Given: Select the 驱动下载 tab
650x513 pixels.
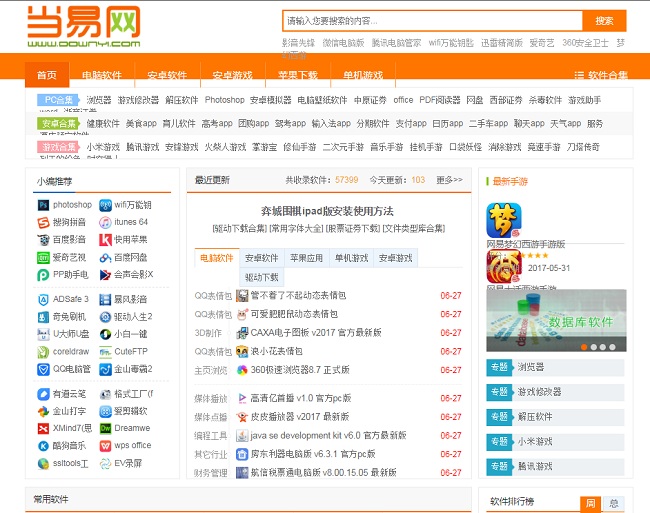Looking at the screenshot, I should tap(262, 277).
